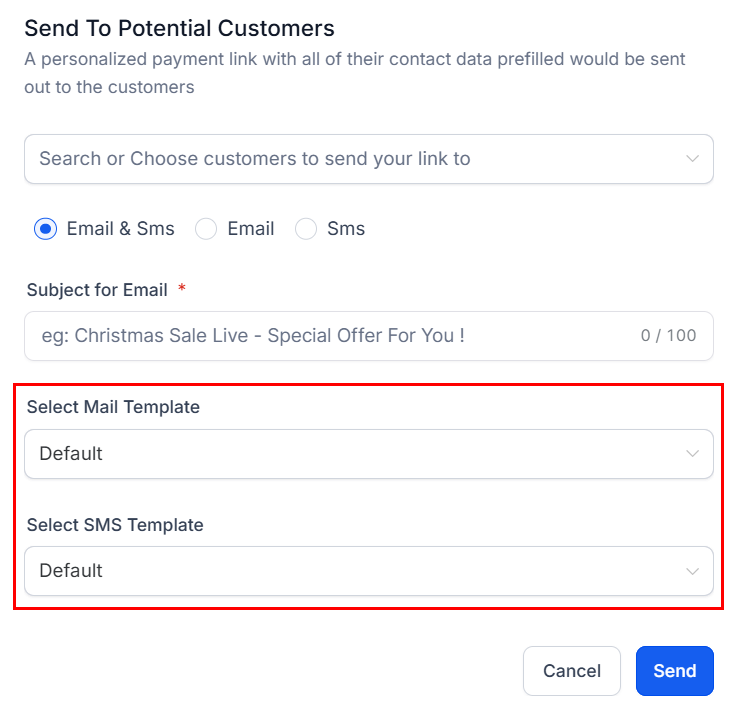Click the red required asterisk
The image size is (739, 707).
coord(182,289)
